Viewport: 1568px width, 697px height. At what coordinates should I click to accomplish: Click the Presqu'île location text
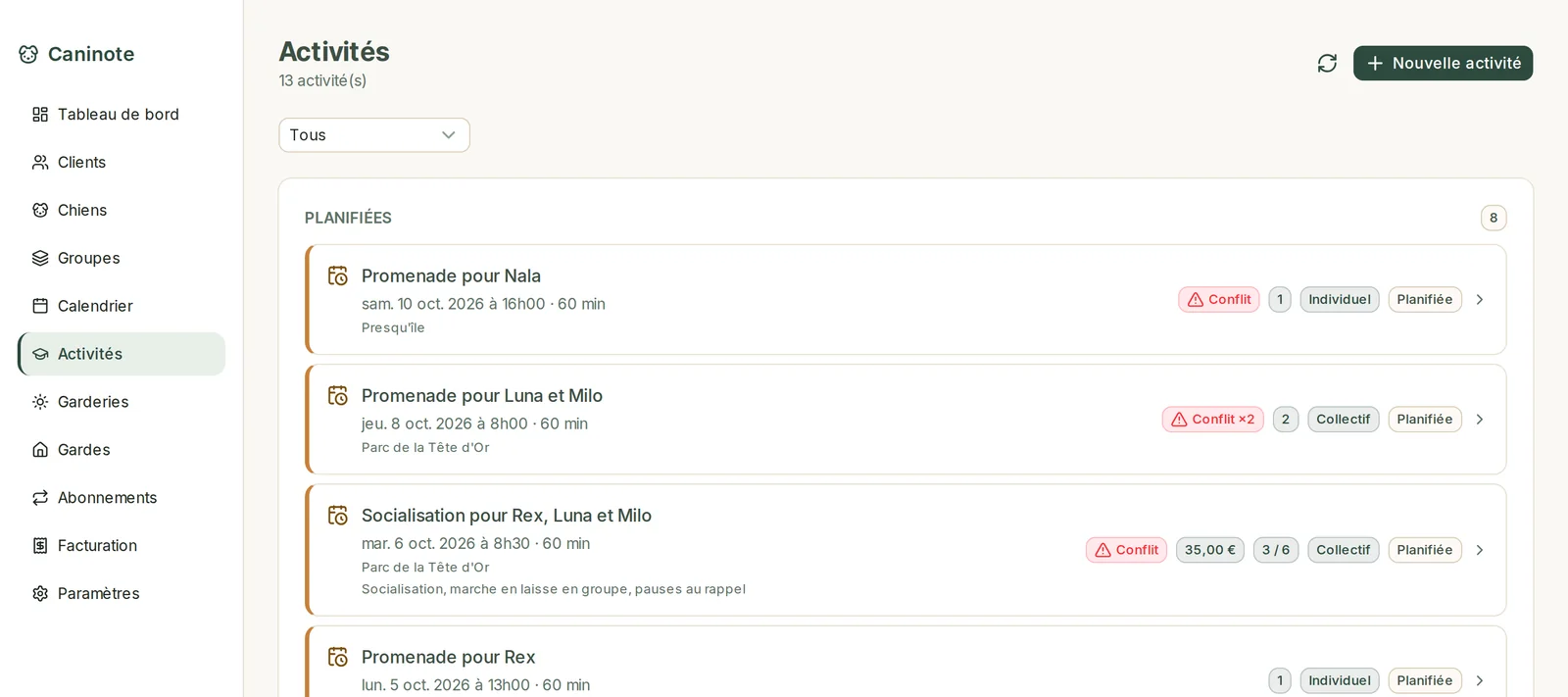tap(393, 327)
